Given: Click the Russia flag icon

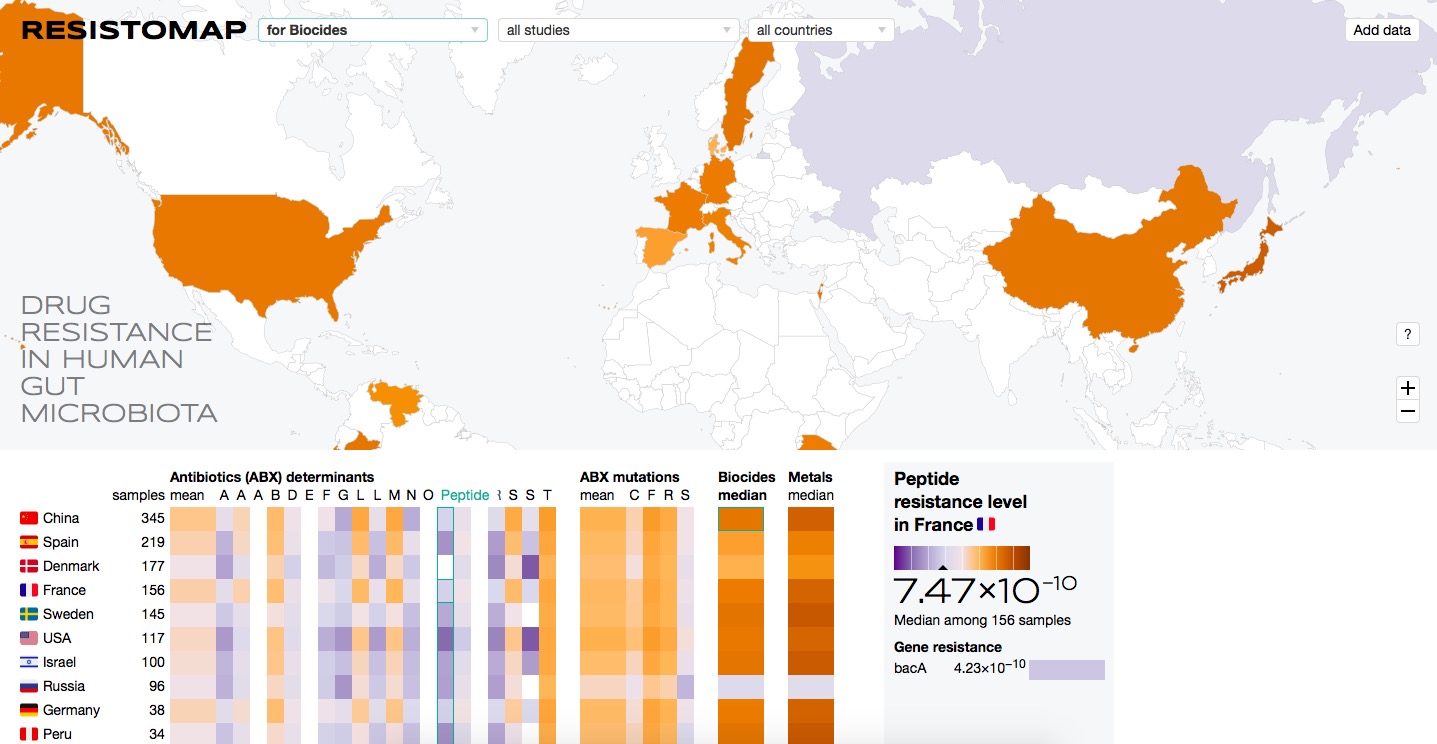Looking at the screenshot, I should pos(29,686).
